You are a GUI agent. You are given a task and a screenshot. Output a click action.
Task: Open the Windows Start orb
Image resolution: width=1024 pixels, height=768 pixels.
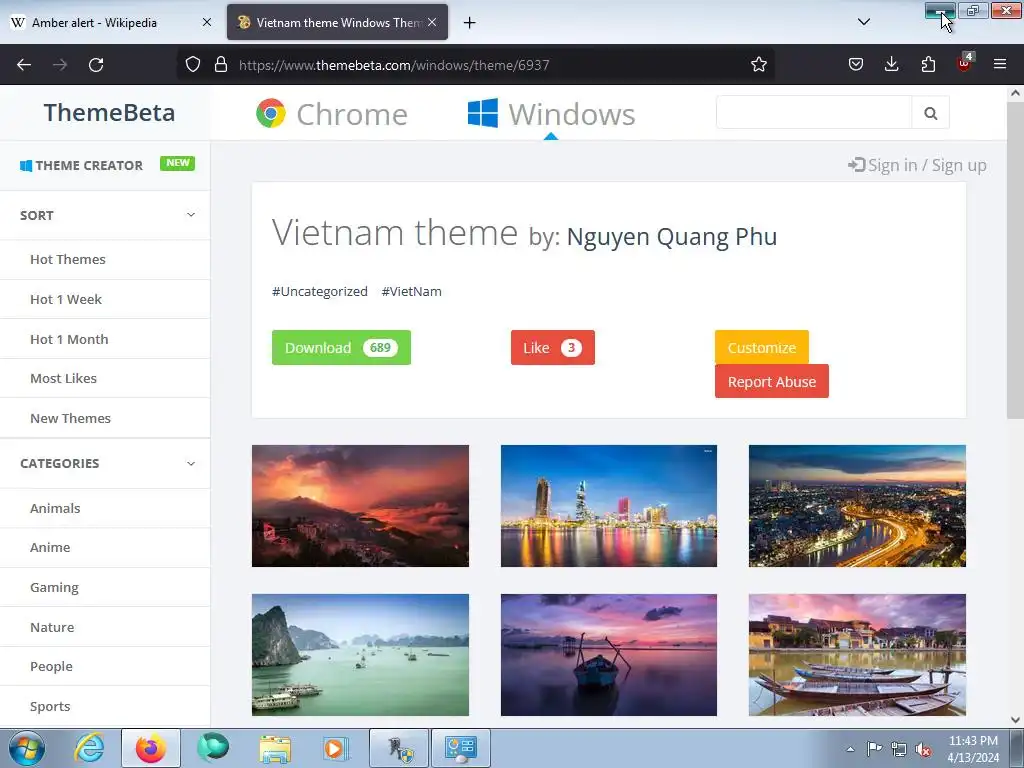[x=27, y=748]
